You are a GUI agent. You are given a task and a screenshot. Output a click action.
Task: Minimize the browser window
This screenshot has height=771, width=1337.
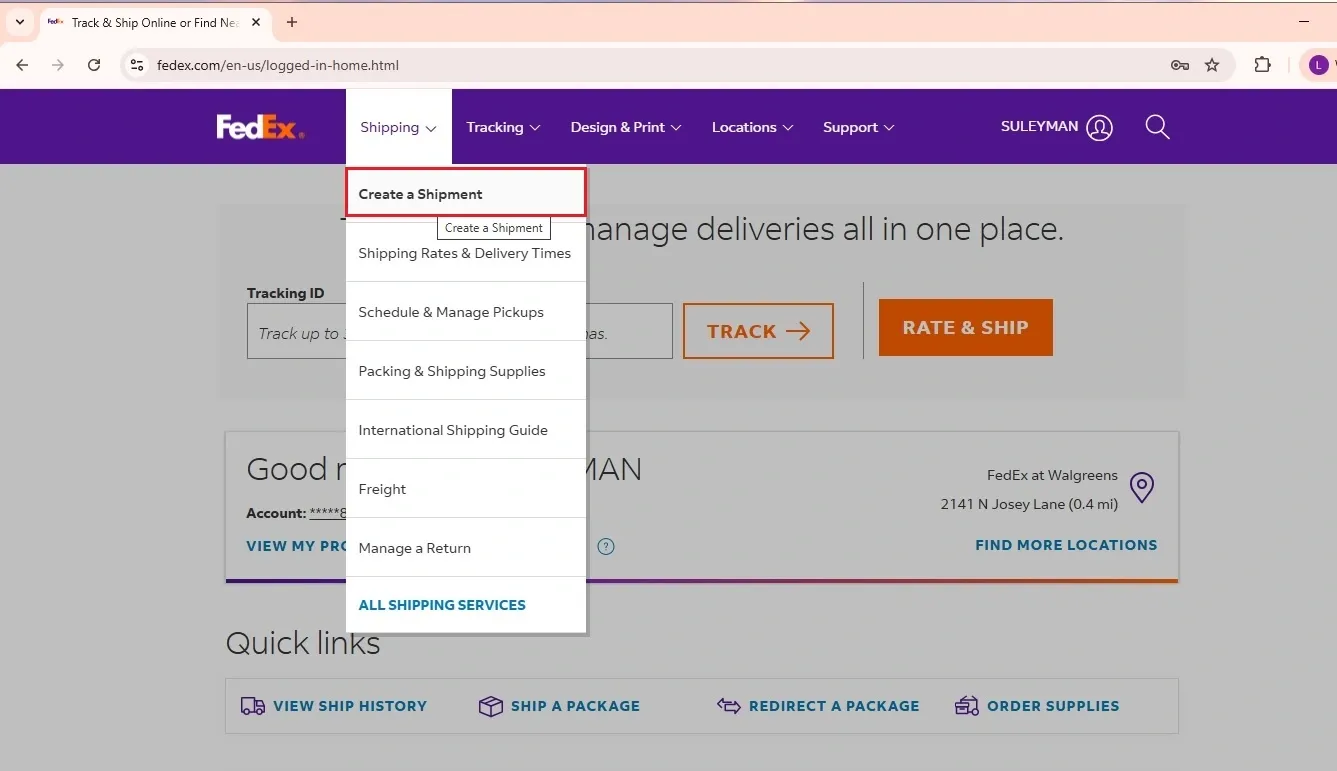(x=1304, y=21)
